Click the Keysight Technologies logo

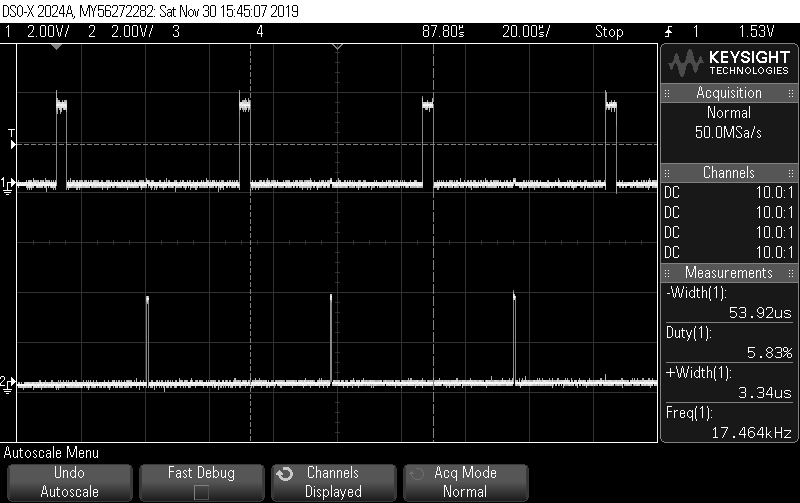[729, 63]
